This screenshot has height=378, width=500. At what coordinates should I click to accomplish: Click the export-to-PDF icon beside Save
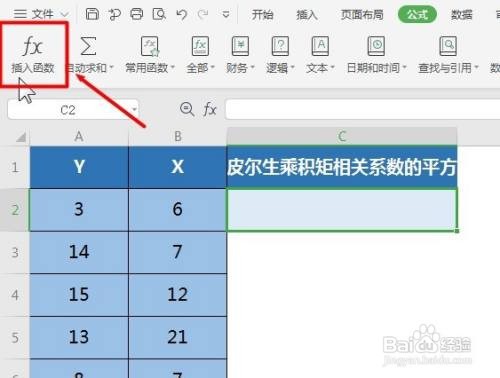click(x=114, y=14)
